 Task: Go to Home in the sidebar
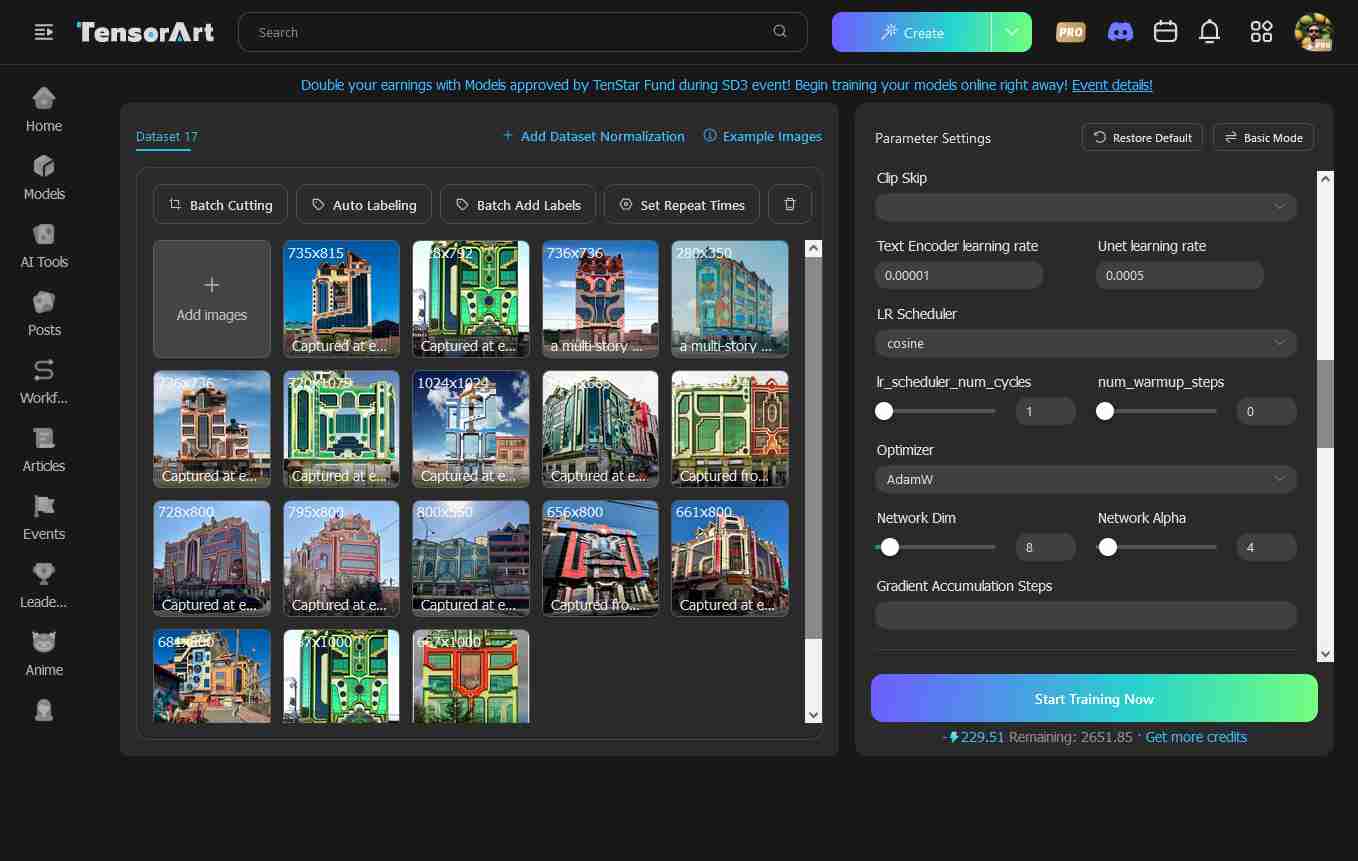pyautogui.click(x=44, y=110)
